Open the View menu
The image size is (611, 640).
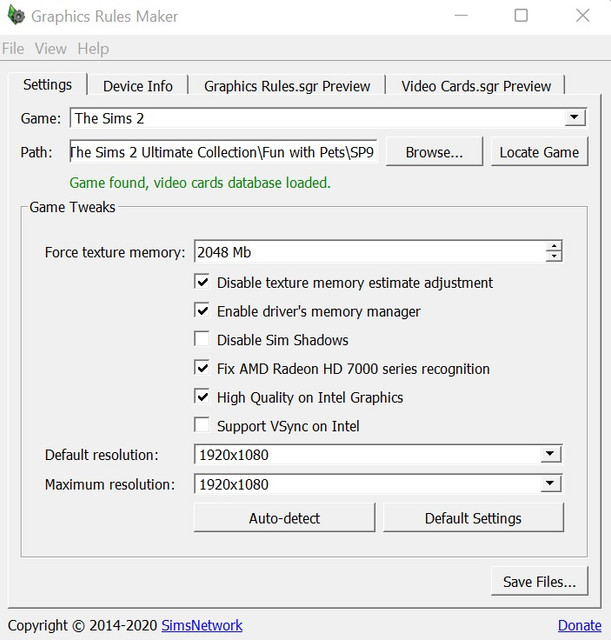coord(50,49)
